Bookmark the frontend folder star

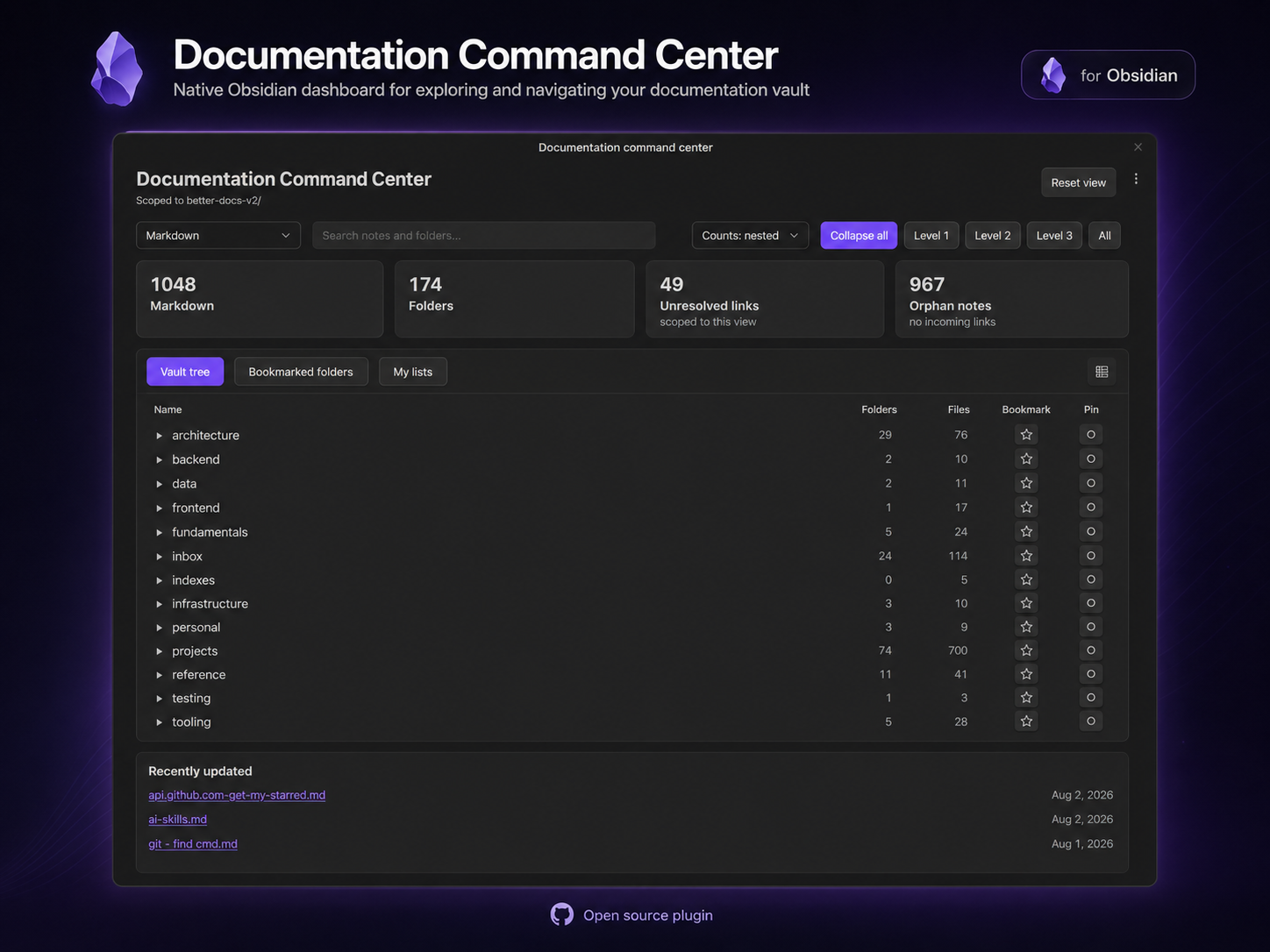point(1026,507)
